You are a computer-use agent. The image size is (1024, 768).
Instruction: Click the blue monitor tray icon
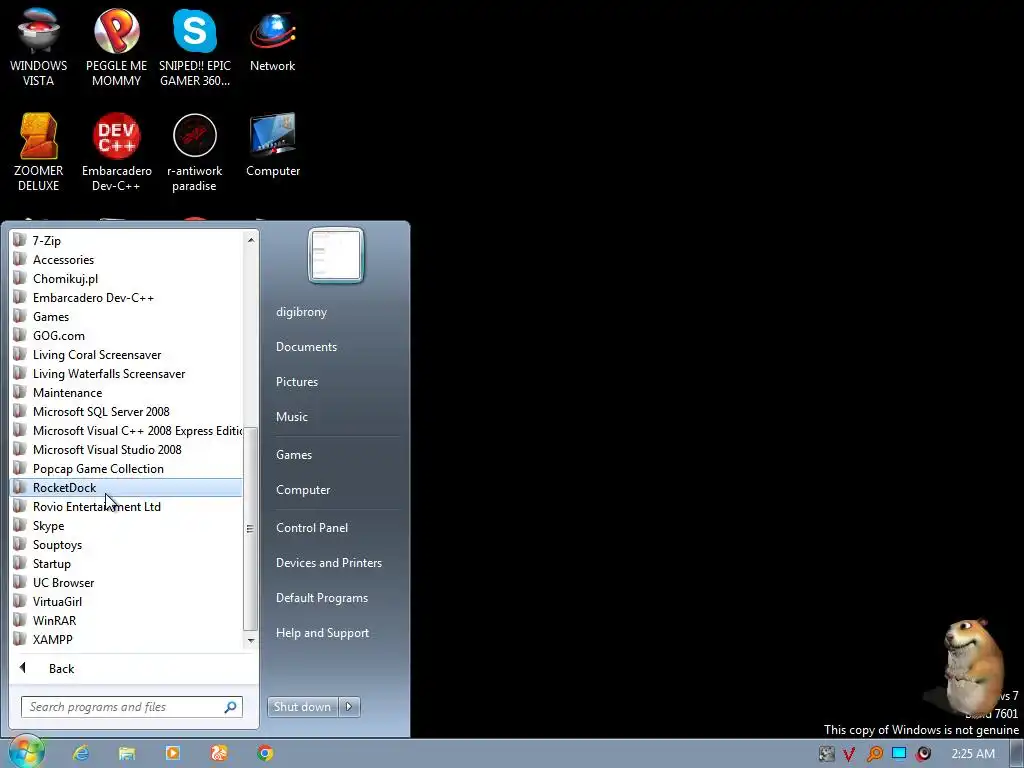(x=899, y=754)
